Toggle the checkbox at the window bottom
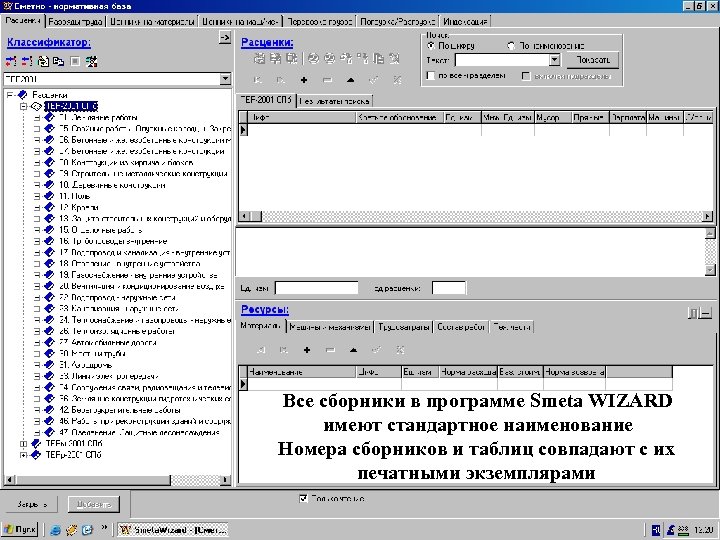This screenshot has height=540, width=720. tap(303, 498)
